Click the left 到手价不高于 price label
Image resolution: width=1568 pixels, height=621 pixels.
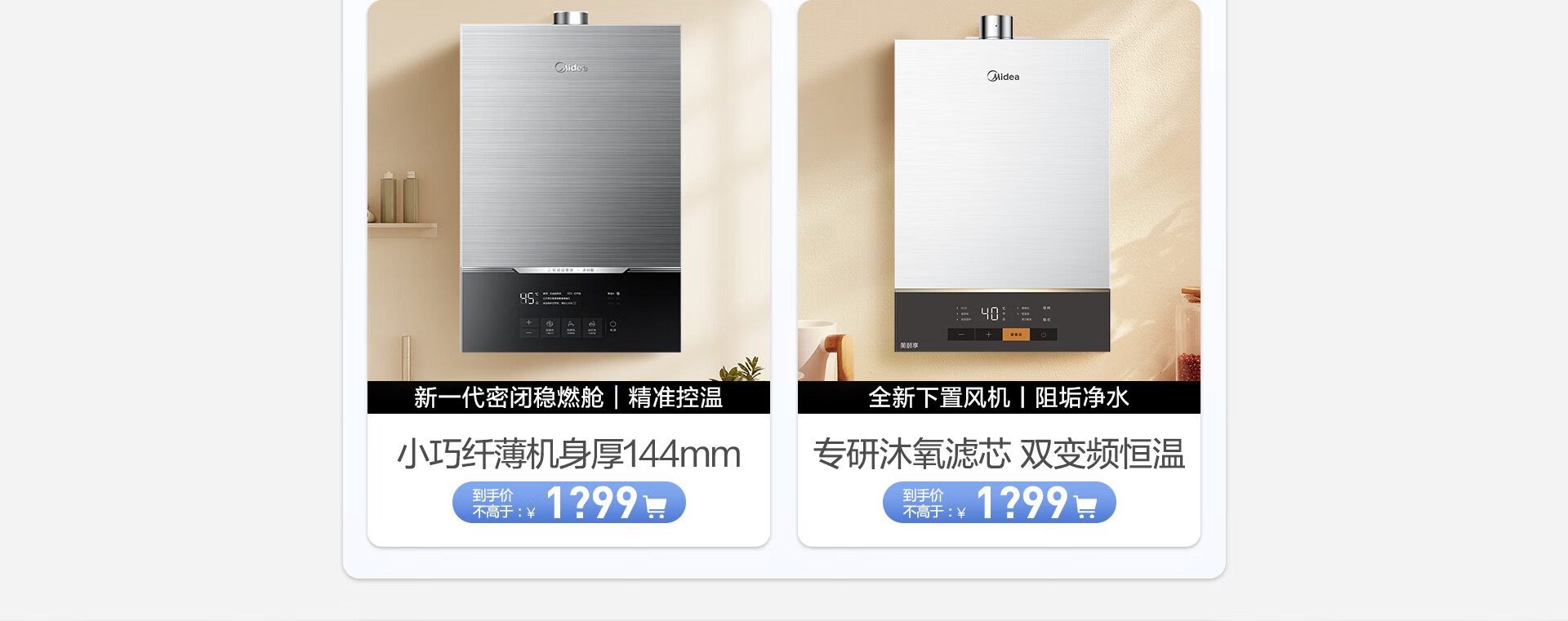point(503,503)
